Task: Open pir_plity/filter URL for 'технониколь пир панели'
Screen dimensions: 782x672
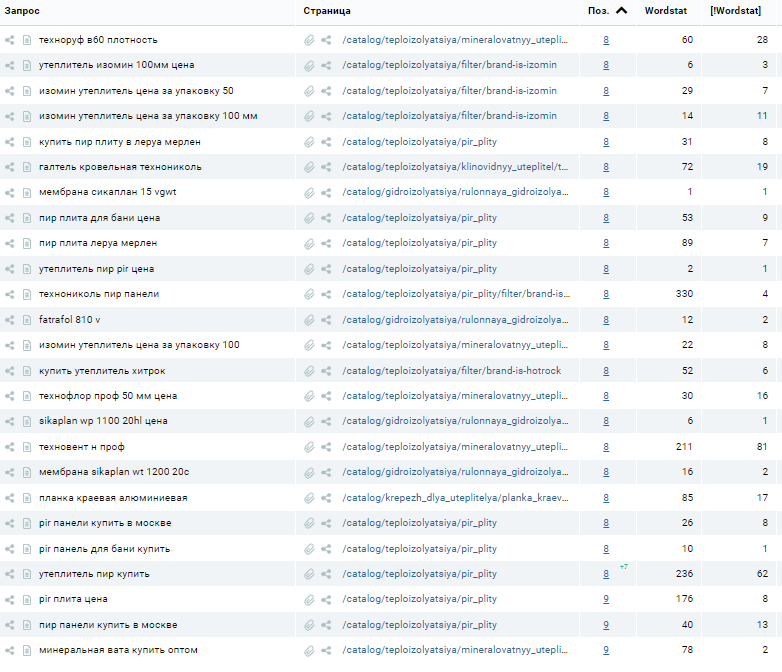Action: click(x=456, y=294)
